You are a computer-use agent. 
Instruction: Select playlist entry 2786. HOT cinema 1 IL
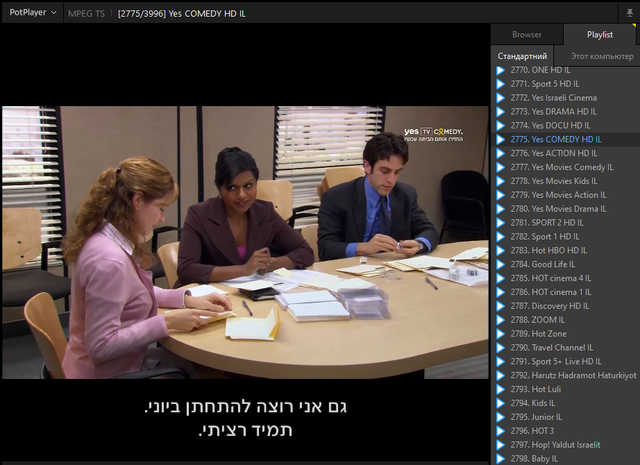point(566,292)
